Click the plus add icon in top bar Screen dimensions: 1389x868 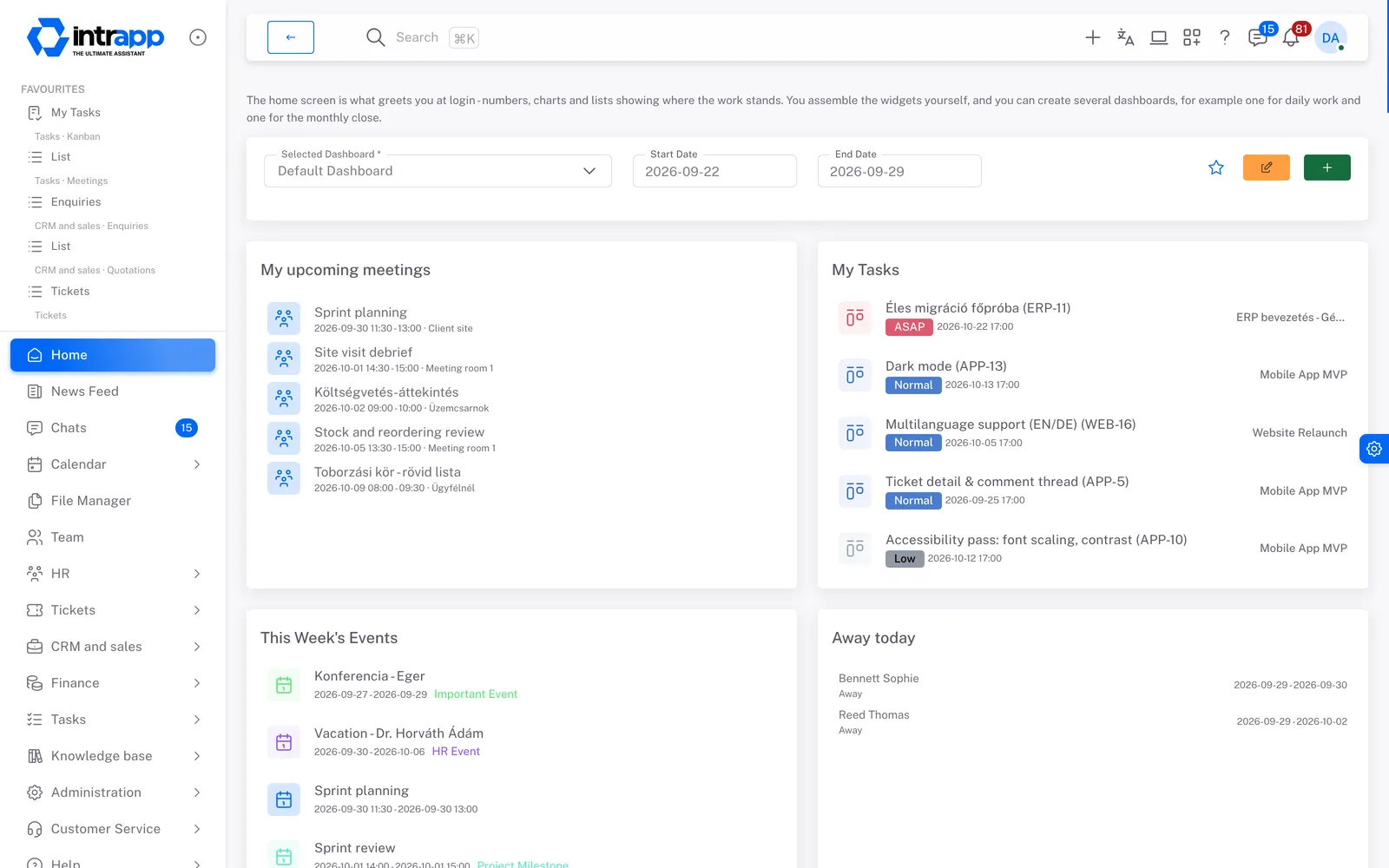coord(1093,37)
